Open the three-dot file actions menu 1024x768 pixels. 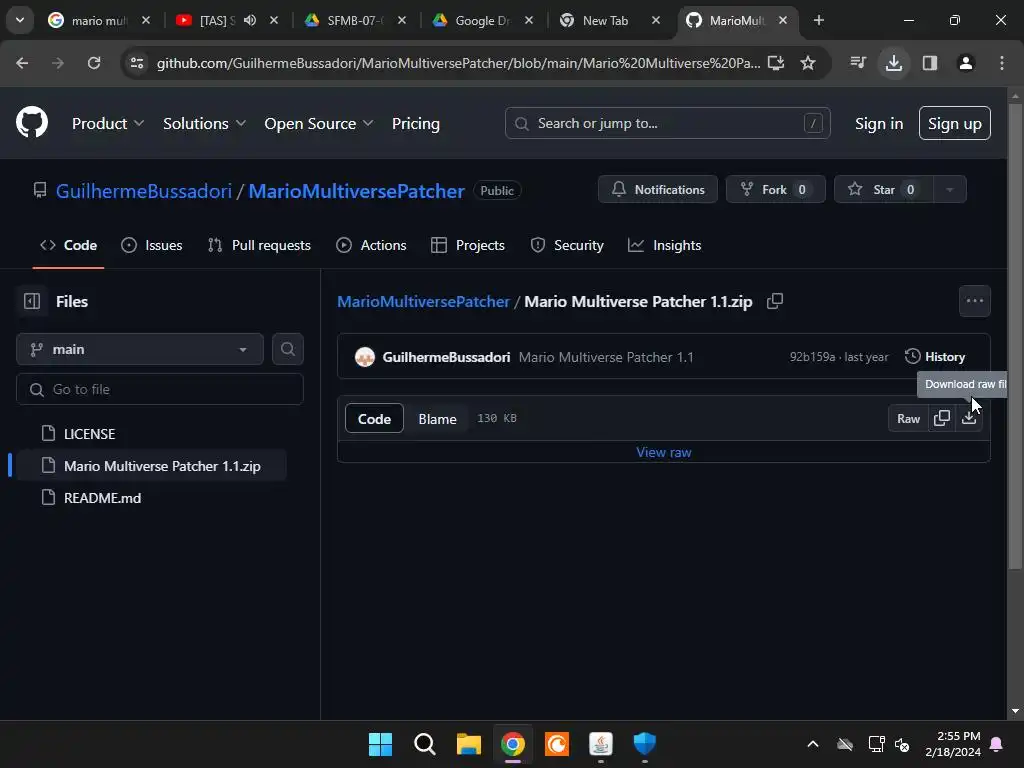(975, 301)
